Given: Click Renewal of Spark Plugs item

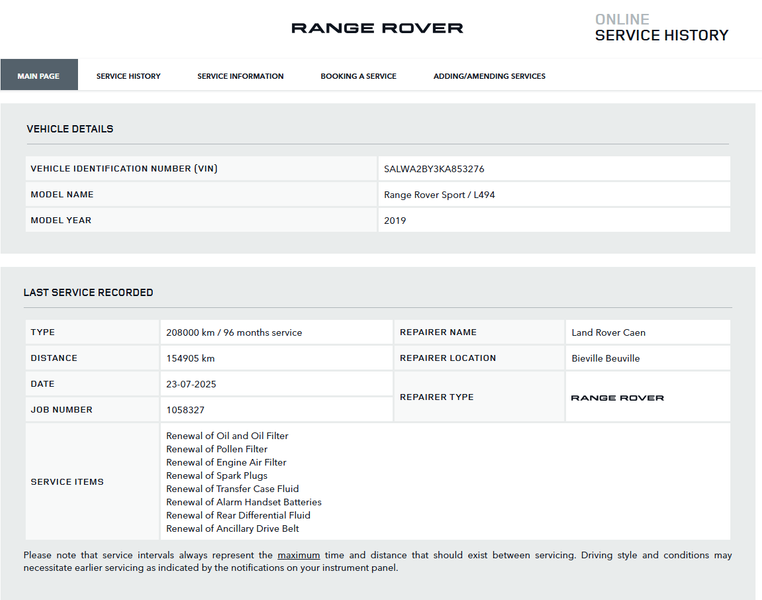Looking at the screenshot, I should pos(217,476).
